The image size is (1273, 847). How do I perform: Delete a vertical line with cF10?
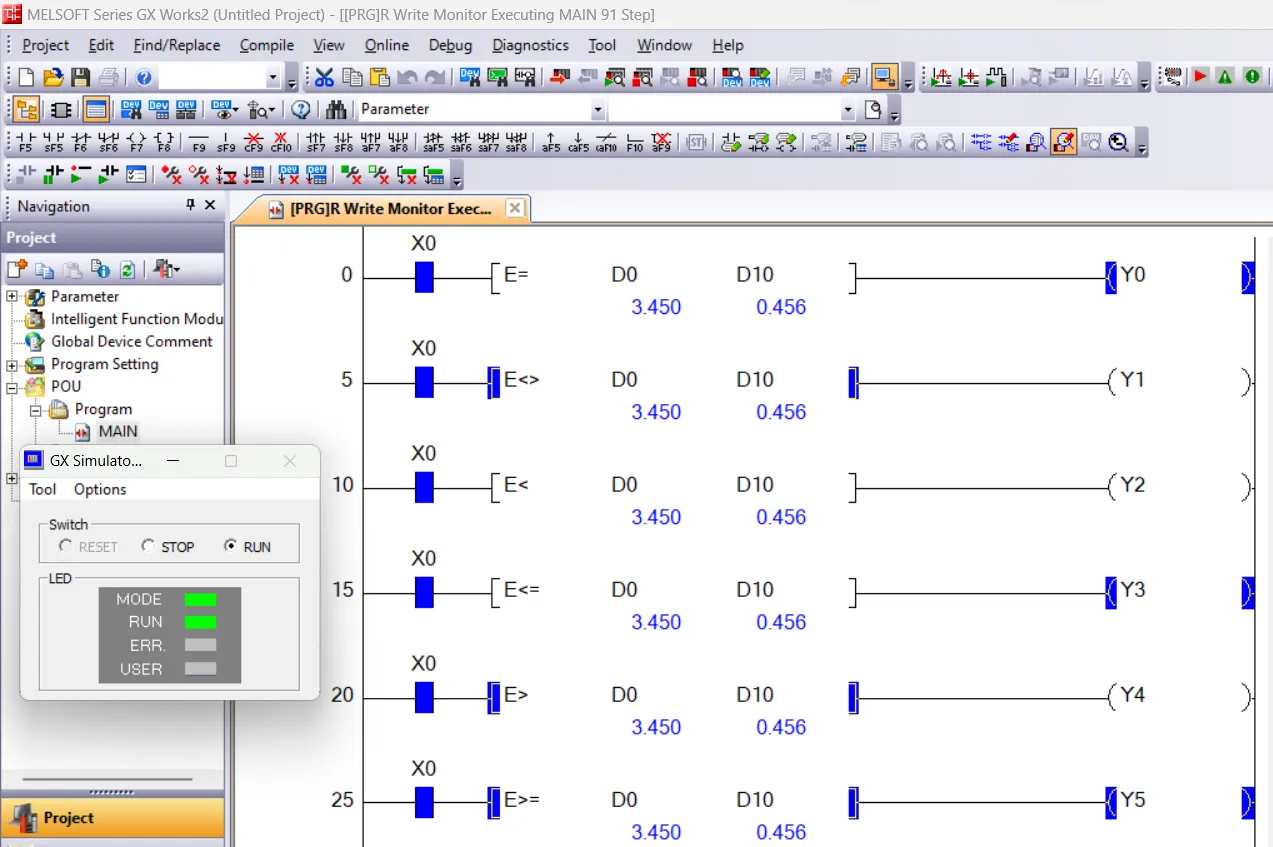coord(281,142)
